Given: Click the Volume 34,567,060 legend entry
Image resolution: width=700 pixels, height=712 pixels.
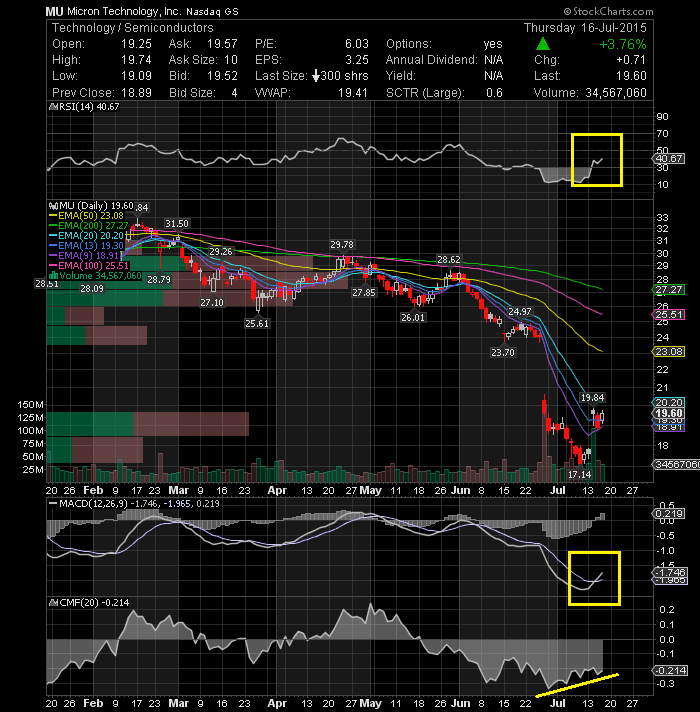Looking at the screenshot, I should point(95,276).
